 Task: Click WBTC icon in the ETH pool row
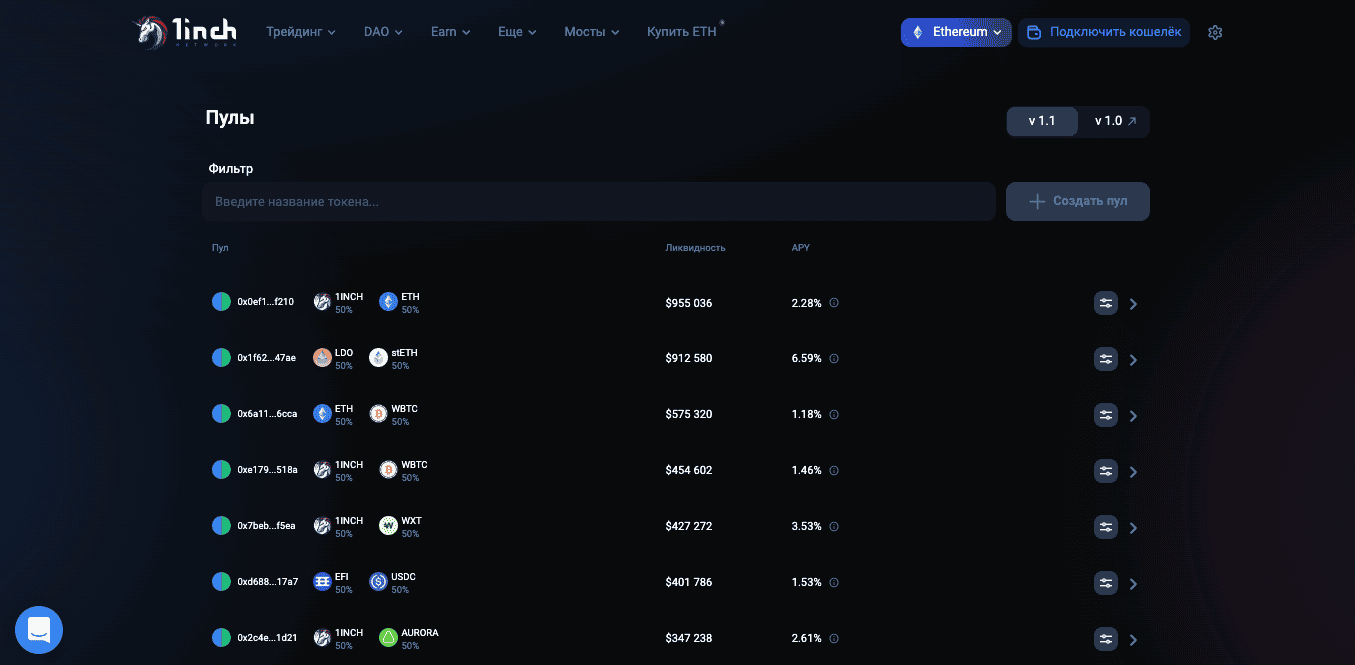point(378,414)
